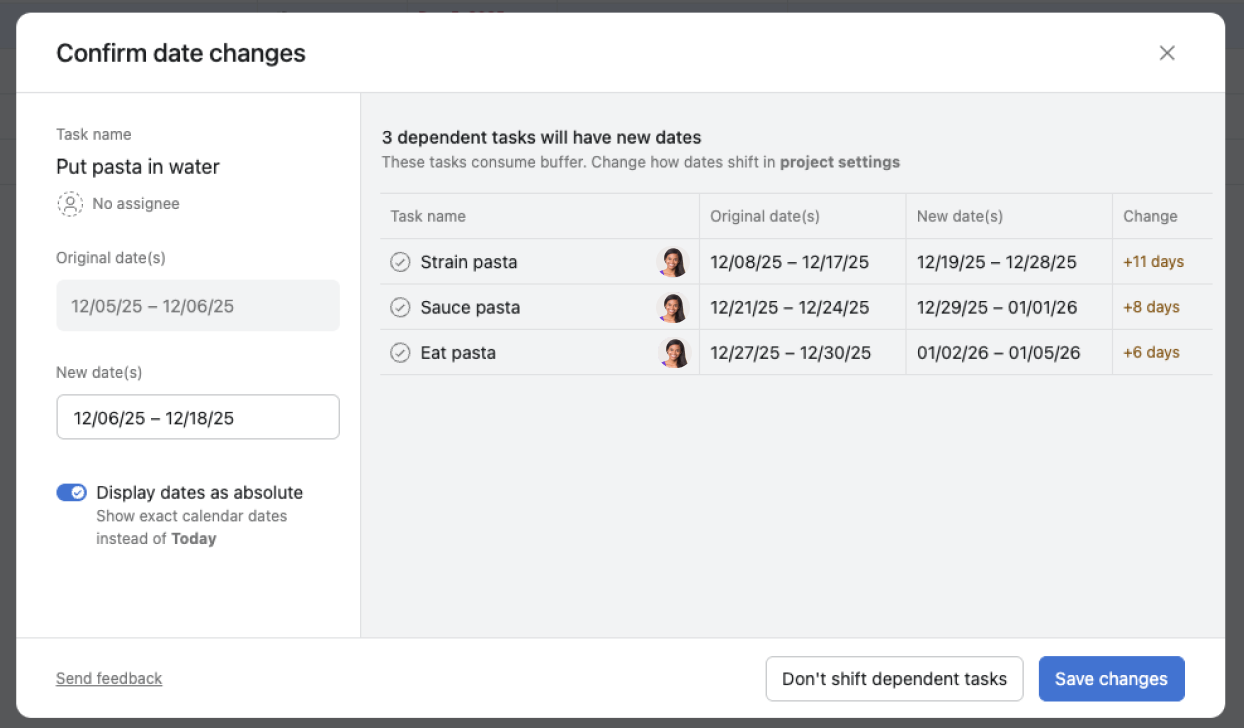Mark Strain pasta task complete
The height and width of the screenshot is (728, 1244).
(x=400, y=262)
